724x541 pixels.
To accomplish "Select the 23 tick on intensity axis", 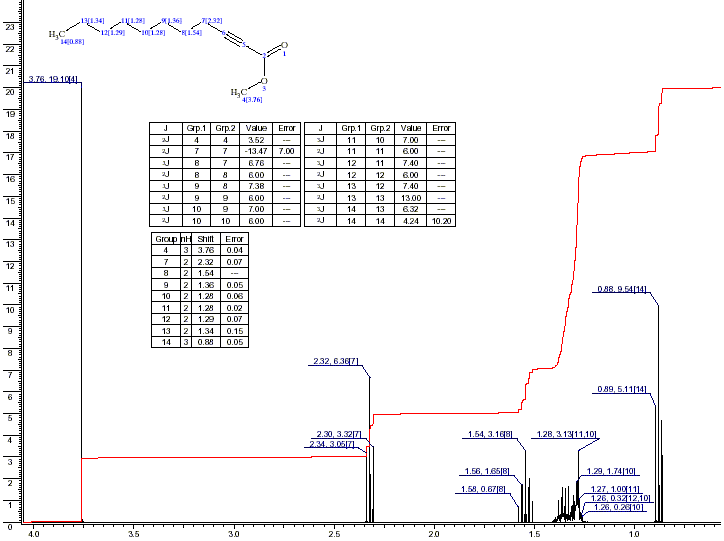I will pos(10,27).
